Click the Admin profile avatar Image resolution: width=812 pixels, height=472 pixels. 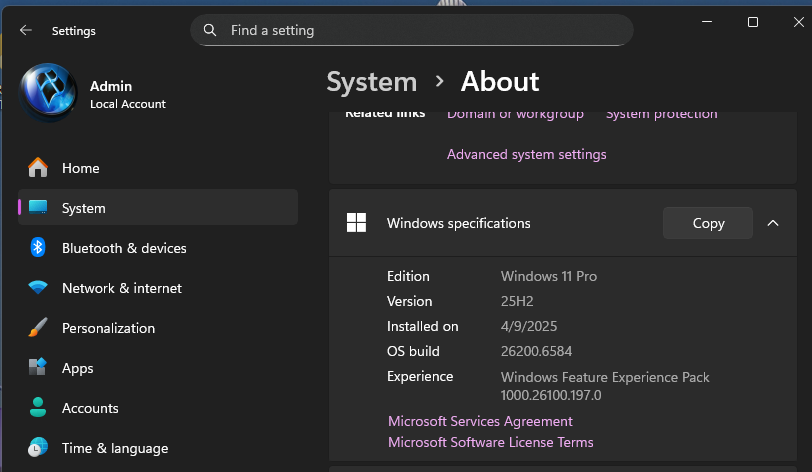point(48,93)
